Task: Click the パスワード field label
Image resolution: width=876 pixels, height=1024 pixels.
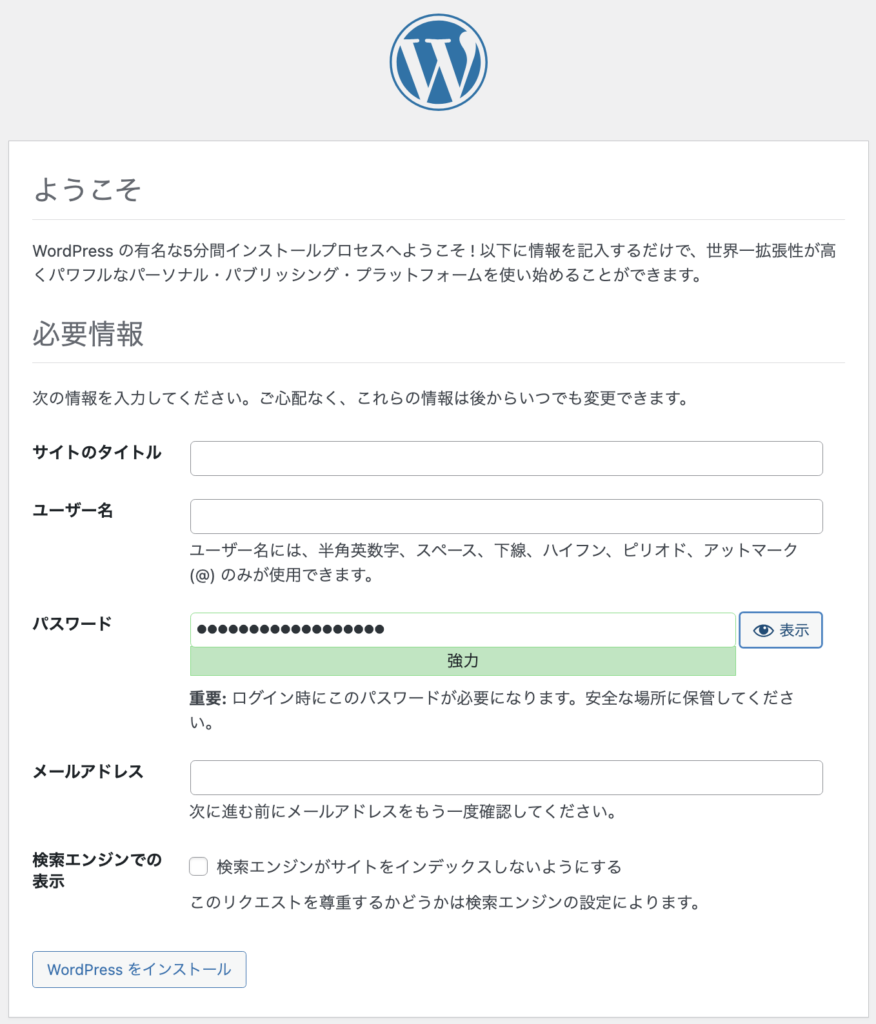Action: click(x=73, y=624)
